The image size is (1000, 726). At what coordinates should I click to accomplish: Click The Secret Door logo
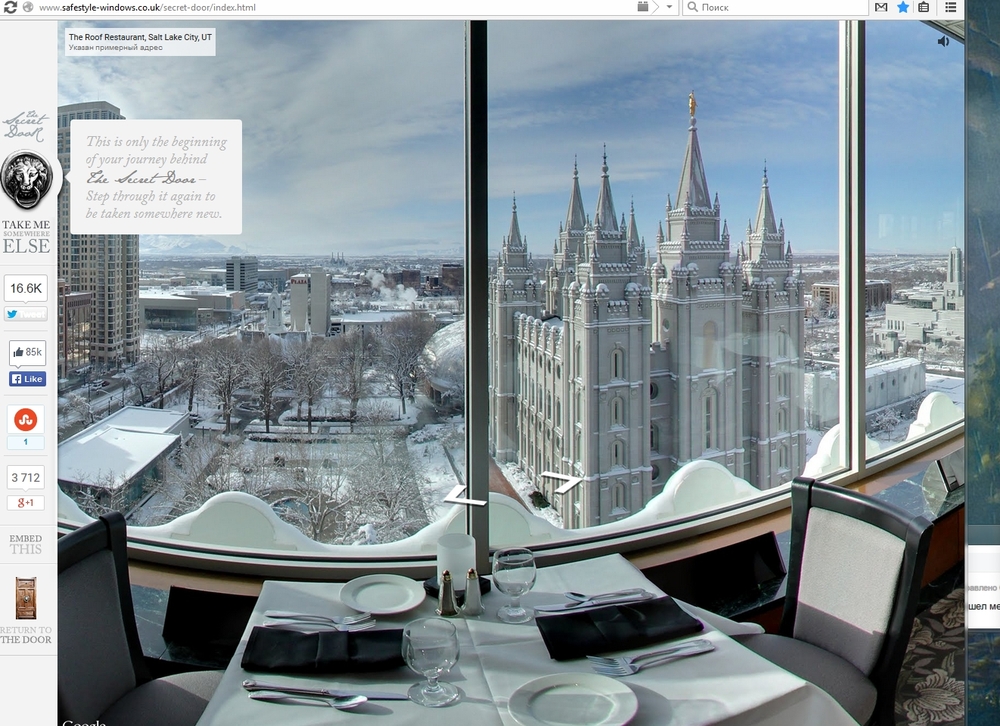25,126
